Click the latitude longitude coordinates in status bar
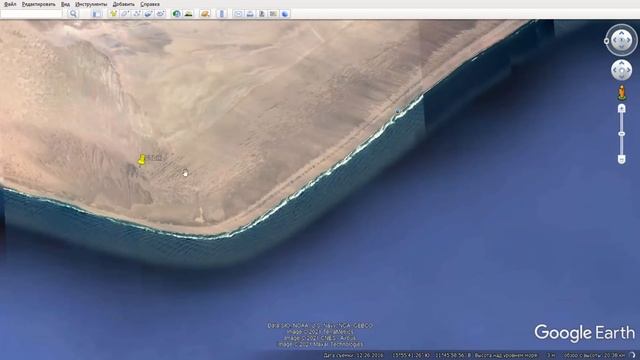This screenshot has width=640, height=360. tap(430, 356)
